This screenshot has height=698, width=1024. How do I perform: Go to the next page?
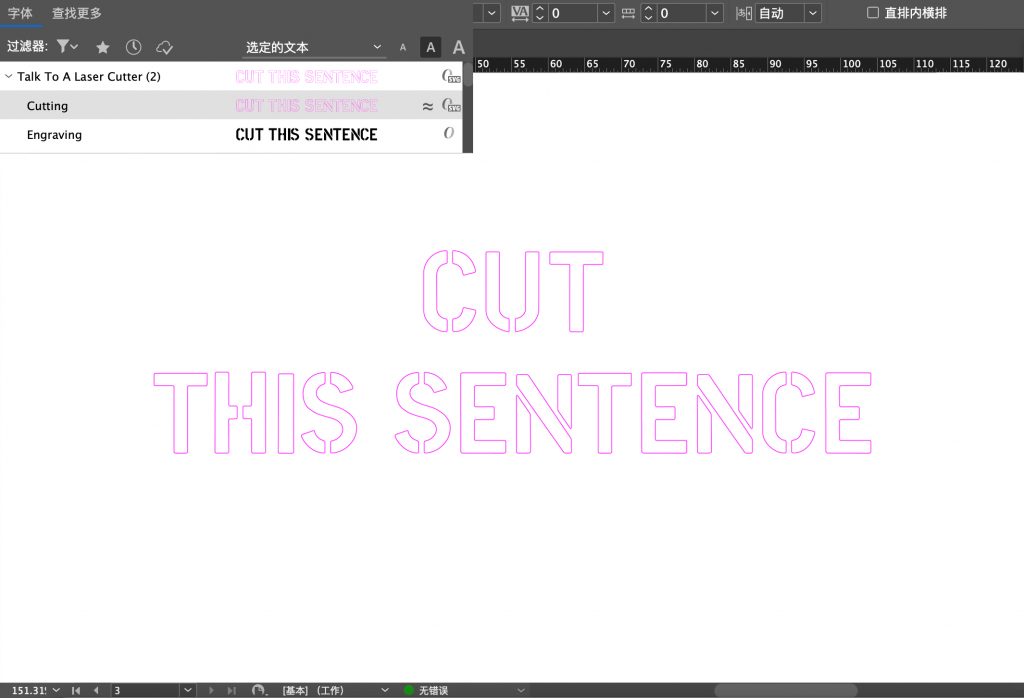pos(211,690)
